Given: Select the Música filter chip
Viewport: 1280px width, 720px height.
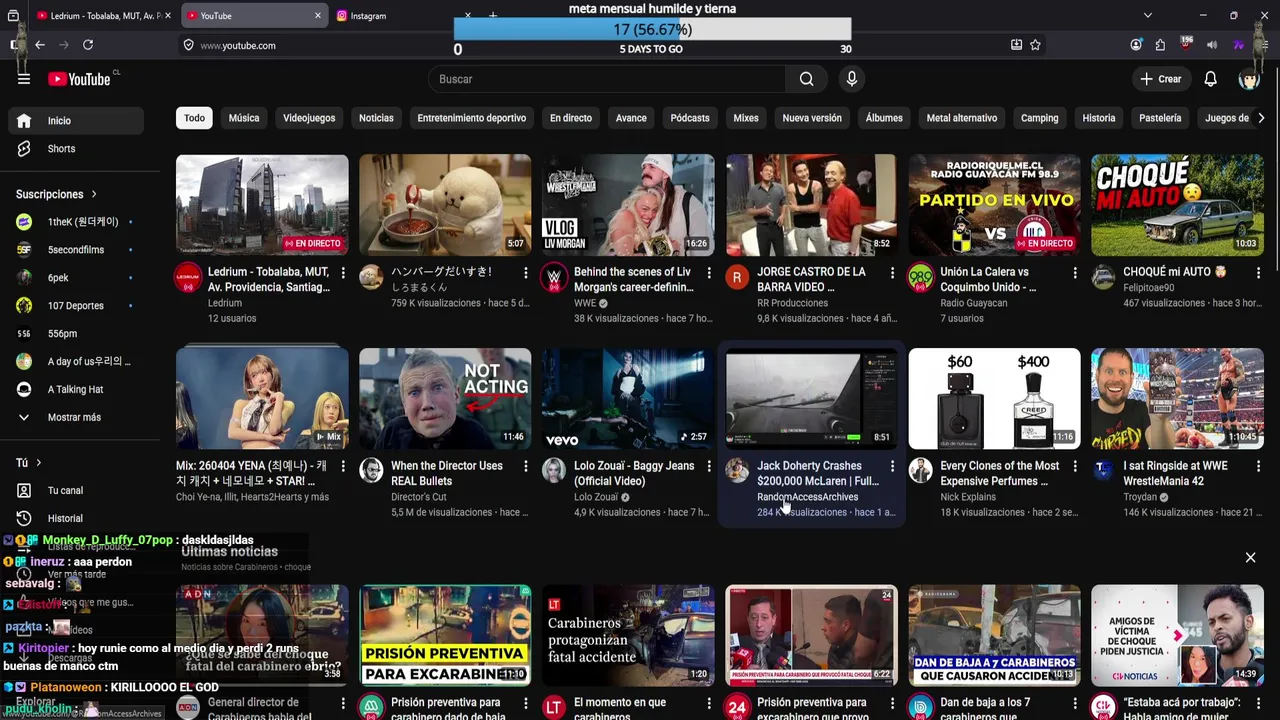Looking at the screenshot, I should (x=244, y=118).
